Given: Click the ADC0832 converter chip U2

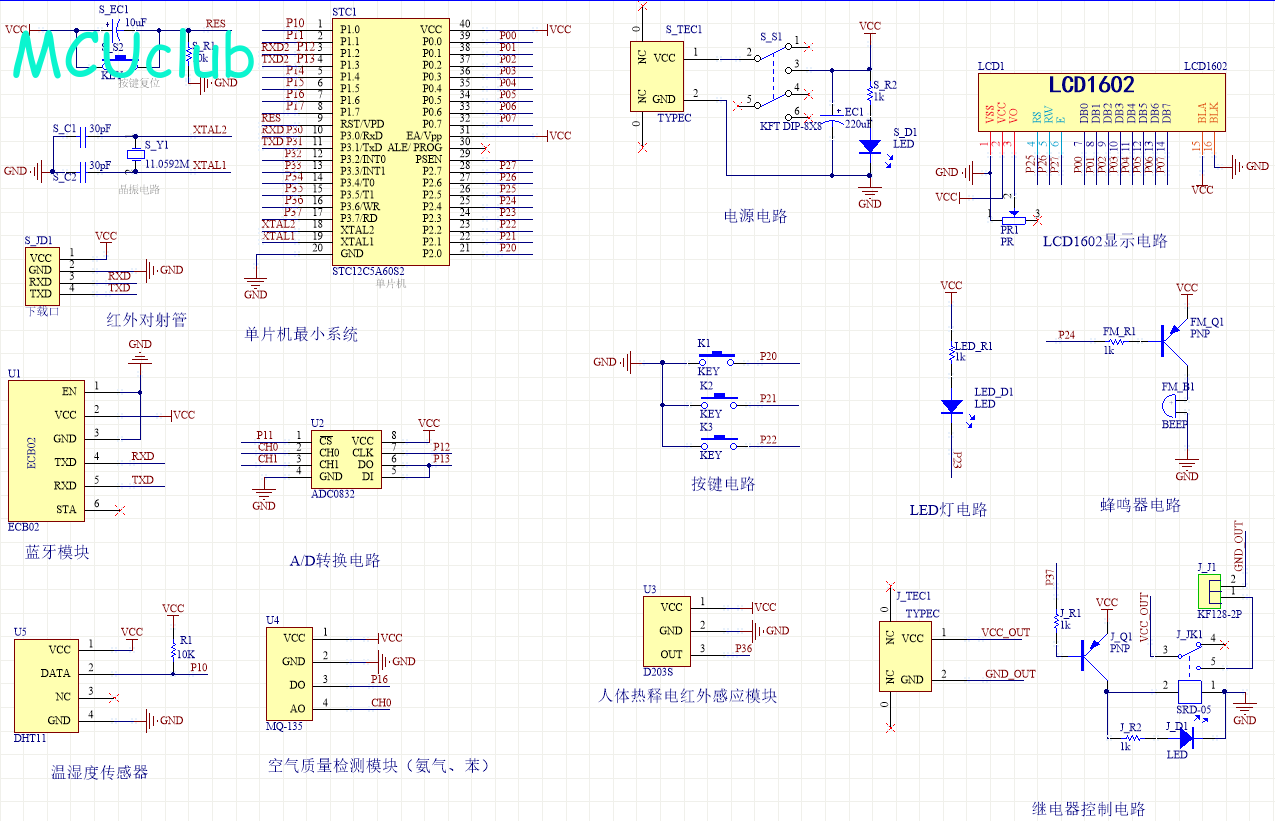Looking at the screenshot, I should click(345, 458).
